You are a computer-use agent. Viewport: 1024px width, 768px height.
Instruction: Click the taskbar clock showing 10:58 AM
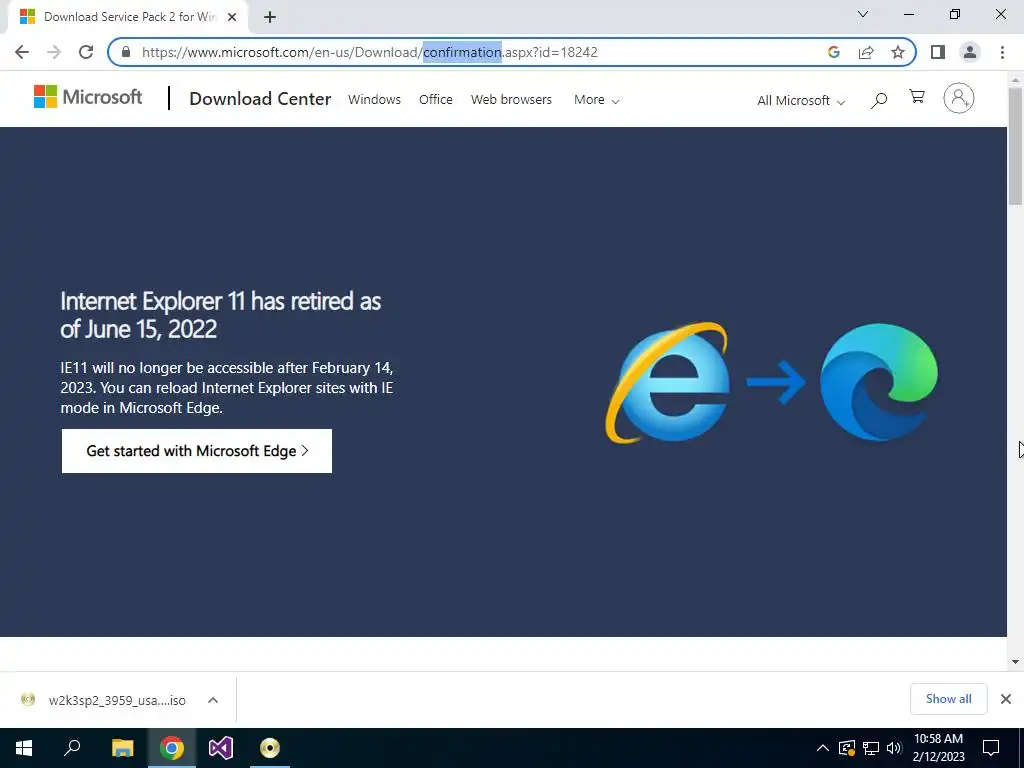[x=938, y=748]
